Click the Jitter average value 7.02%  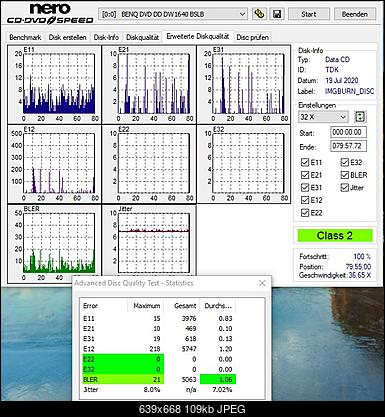tap(222, 390)
